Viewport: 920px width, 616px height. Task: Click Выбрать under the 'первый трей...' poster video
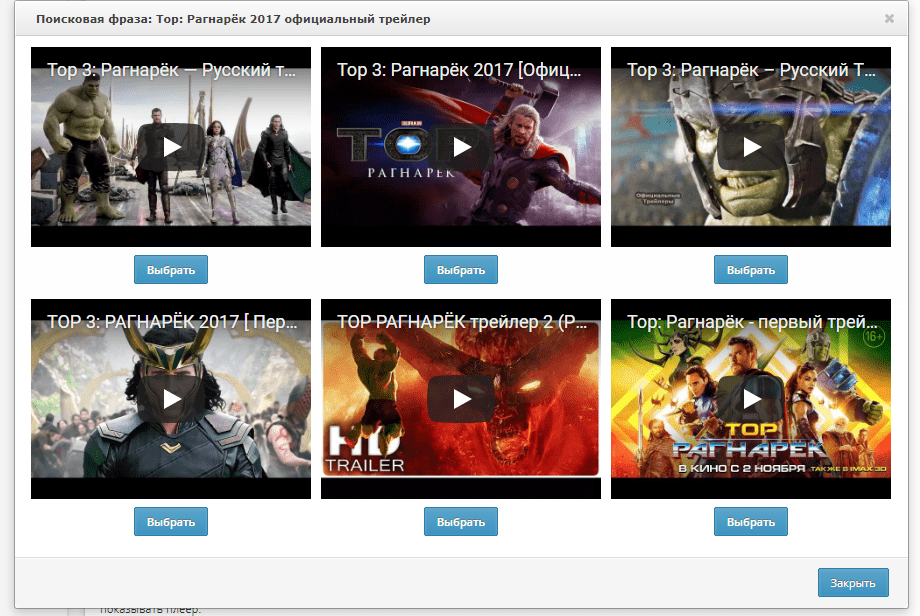pos(751,522)
